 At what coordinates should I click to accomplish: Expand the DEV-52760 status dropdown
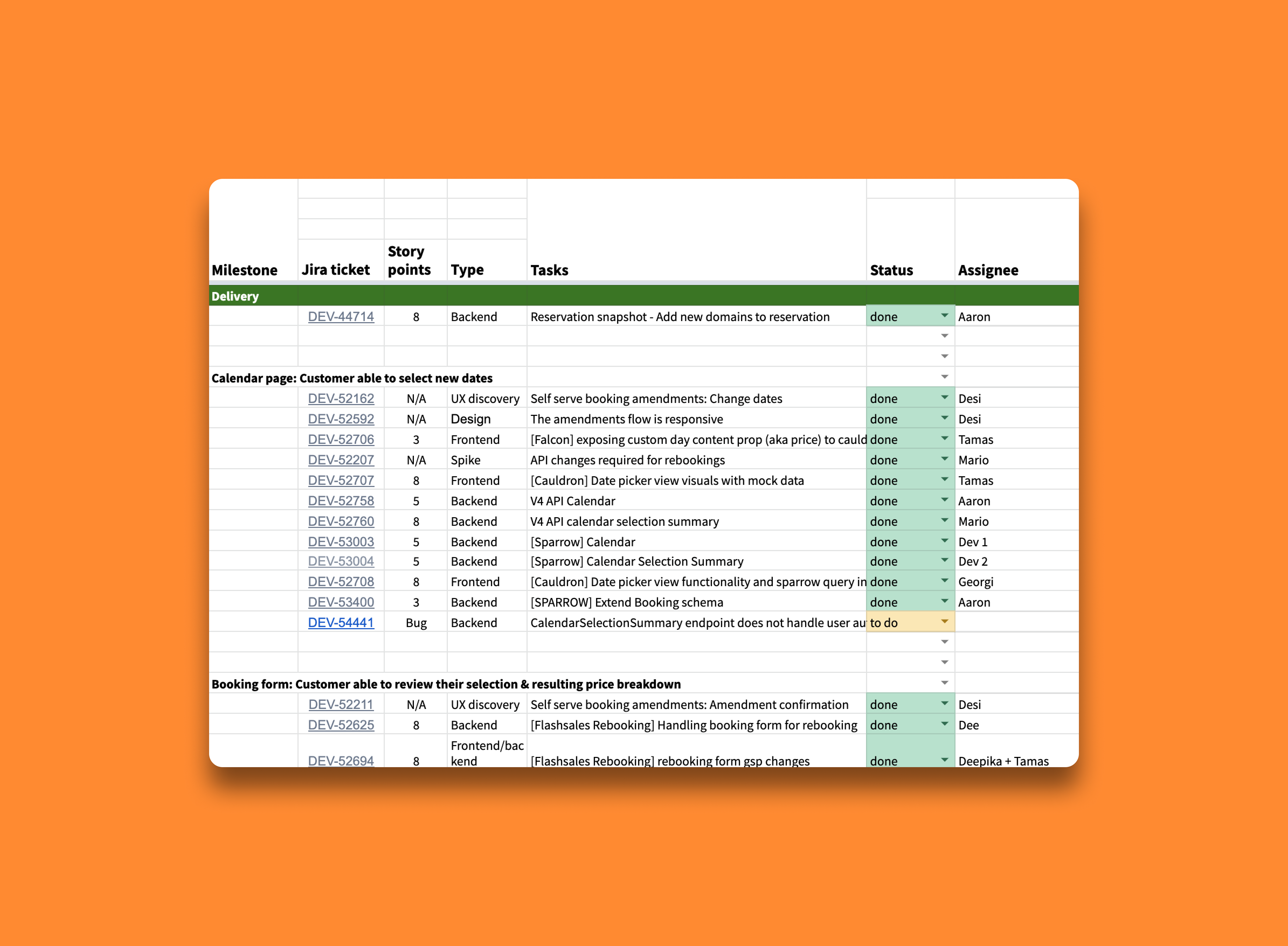point(944,520)
